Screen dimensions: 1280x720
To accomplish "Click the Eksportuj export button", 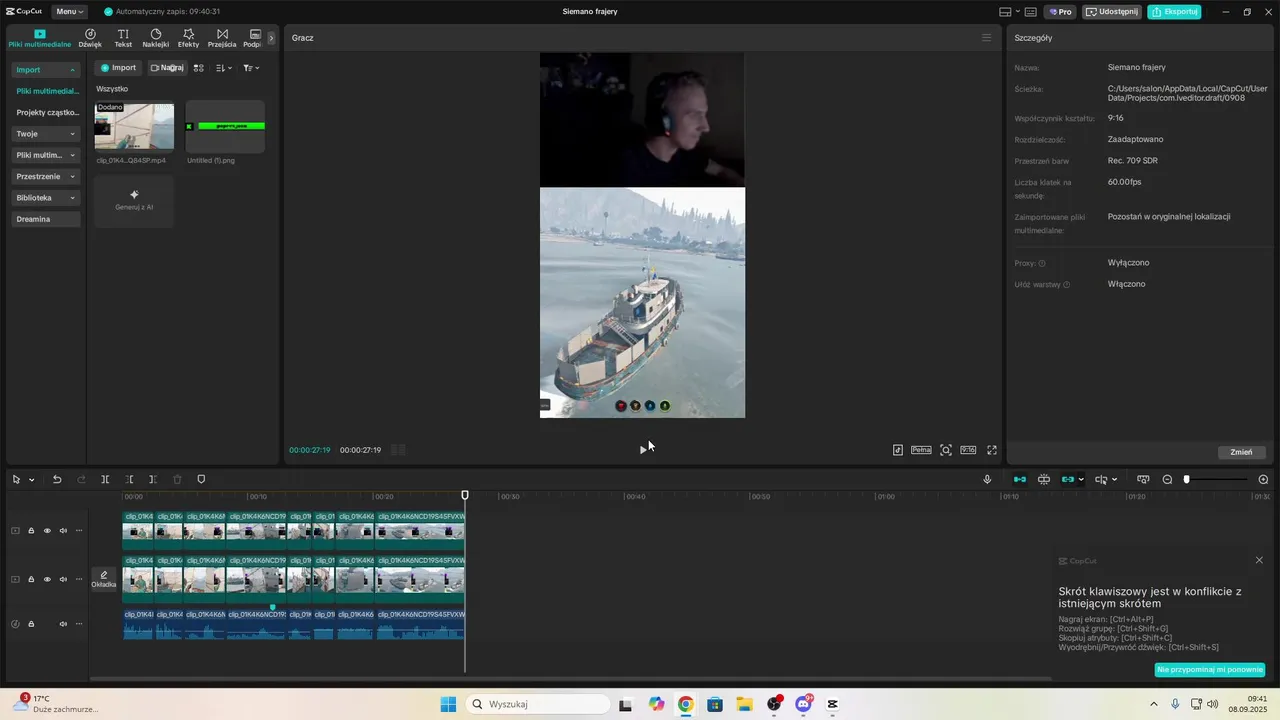I will point(1174,12).
